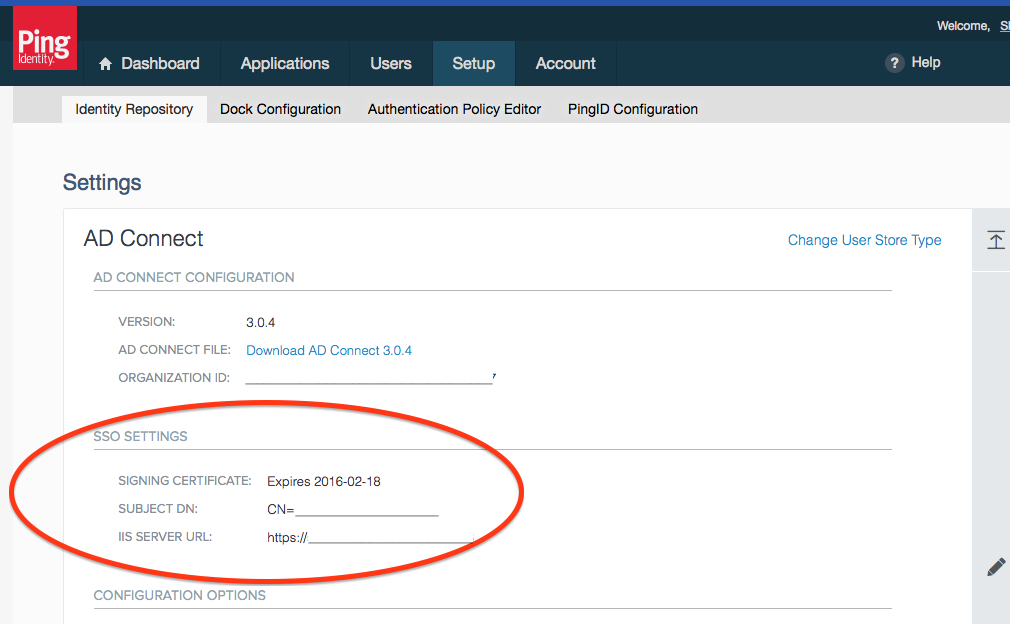Image resolution: width=1010 pixels, height=624 pixels.
Task: Open Authentication Policy Editor tab
Action: (x=454, y=109)
